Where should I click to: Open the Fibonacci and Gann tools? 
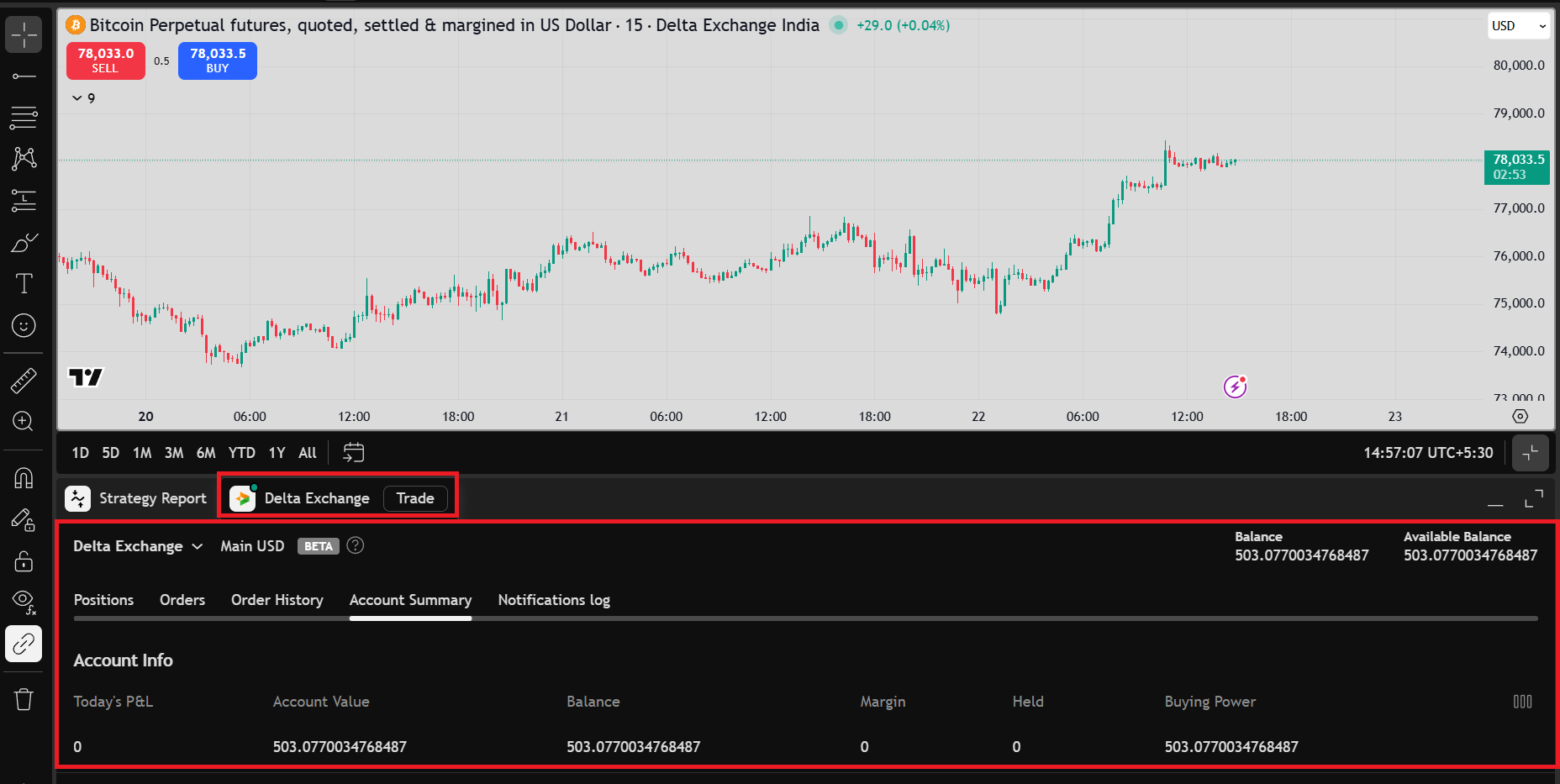24,118
